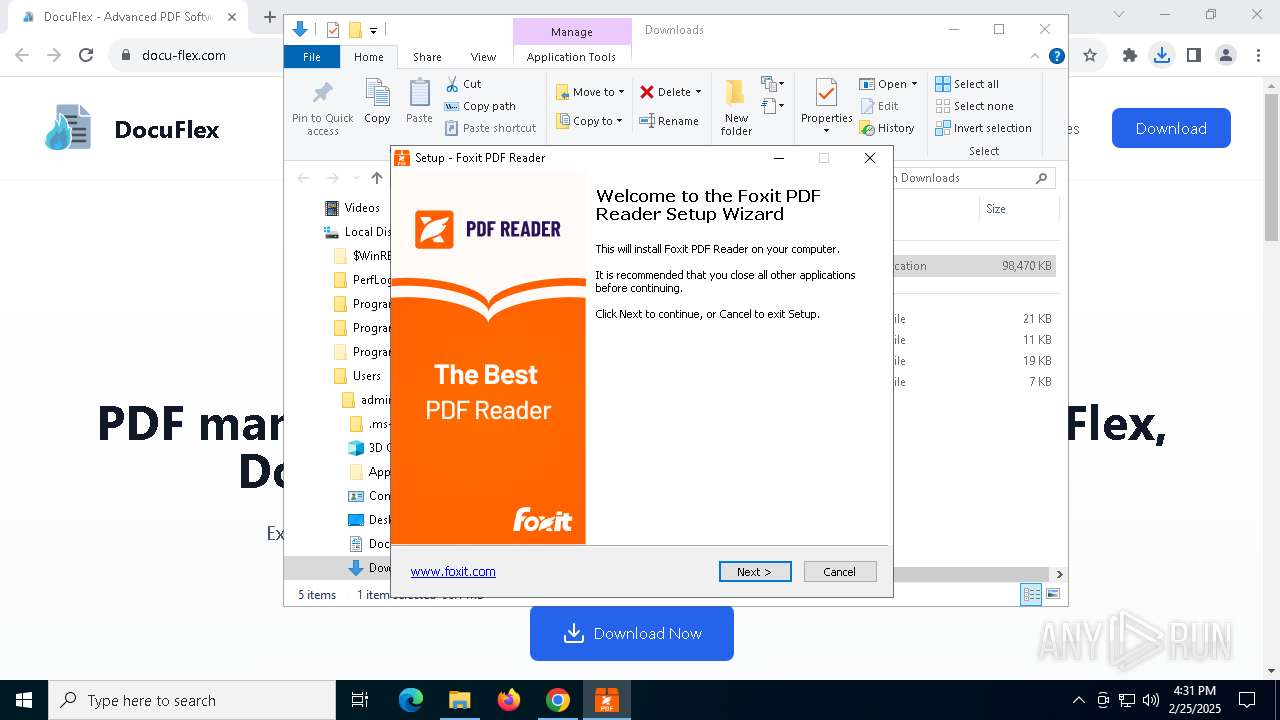
Task: Click the Properties icon
Action: pos(826,93)
